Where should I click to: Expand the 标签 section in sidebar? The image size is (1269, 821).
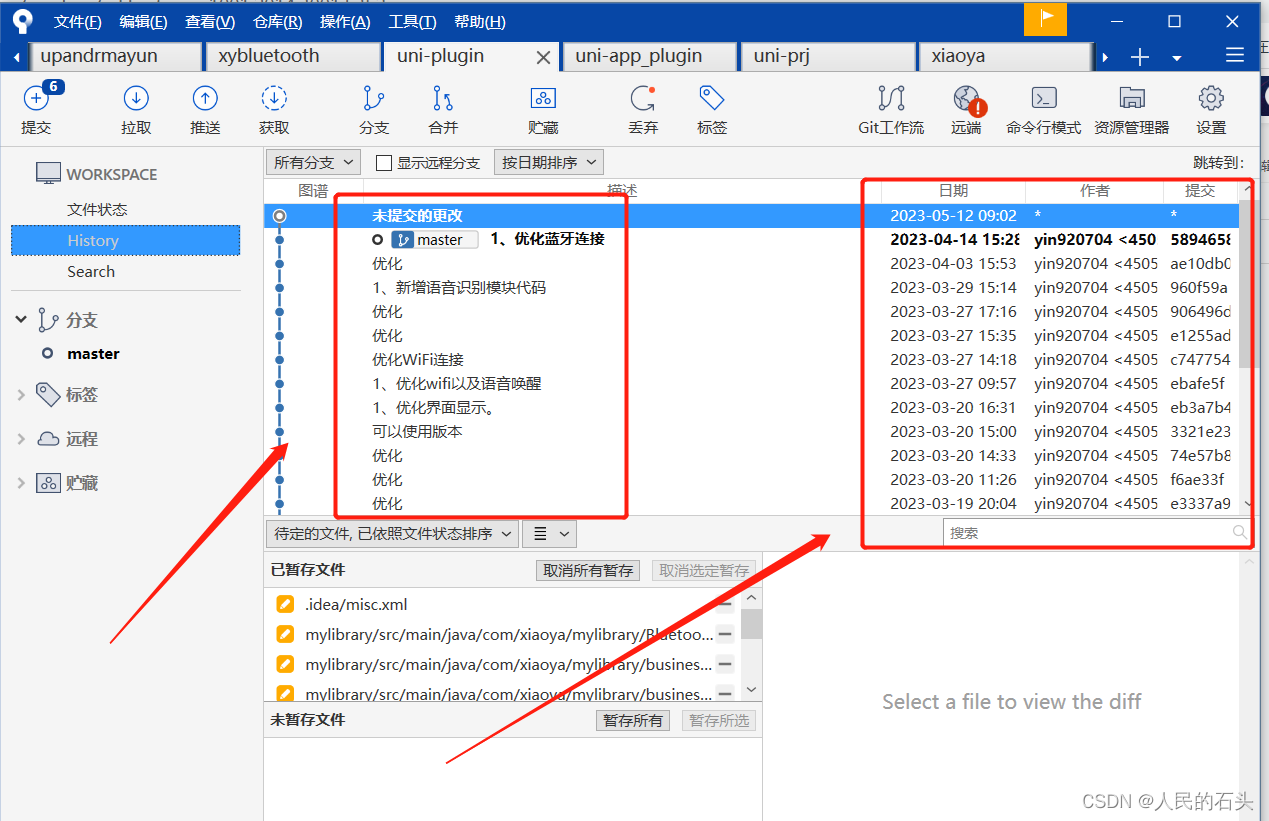tap(21, 395)
